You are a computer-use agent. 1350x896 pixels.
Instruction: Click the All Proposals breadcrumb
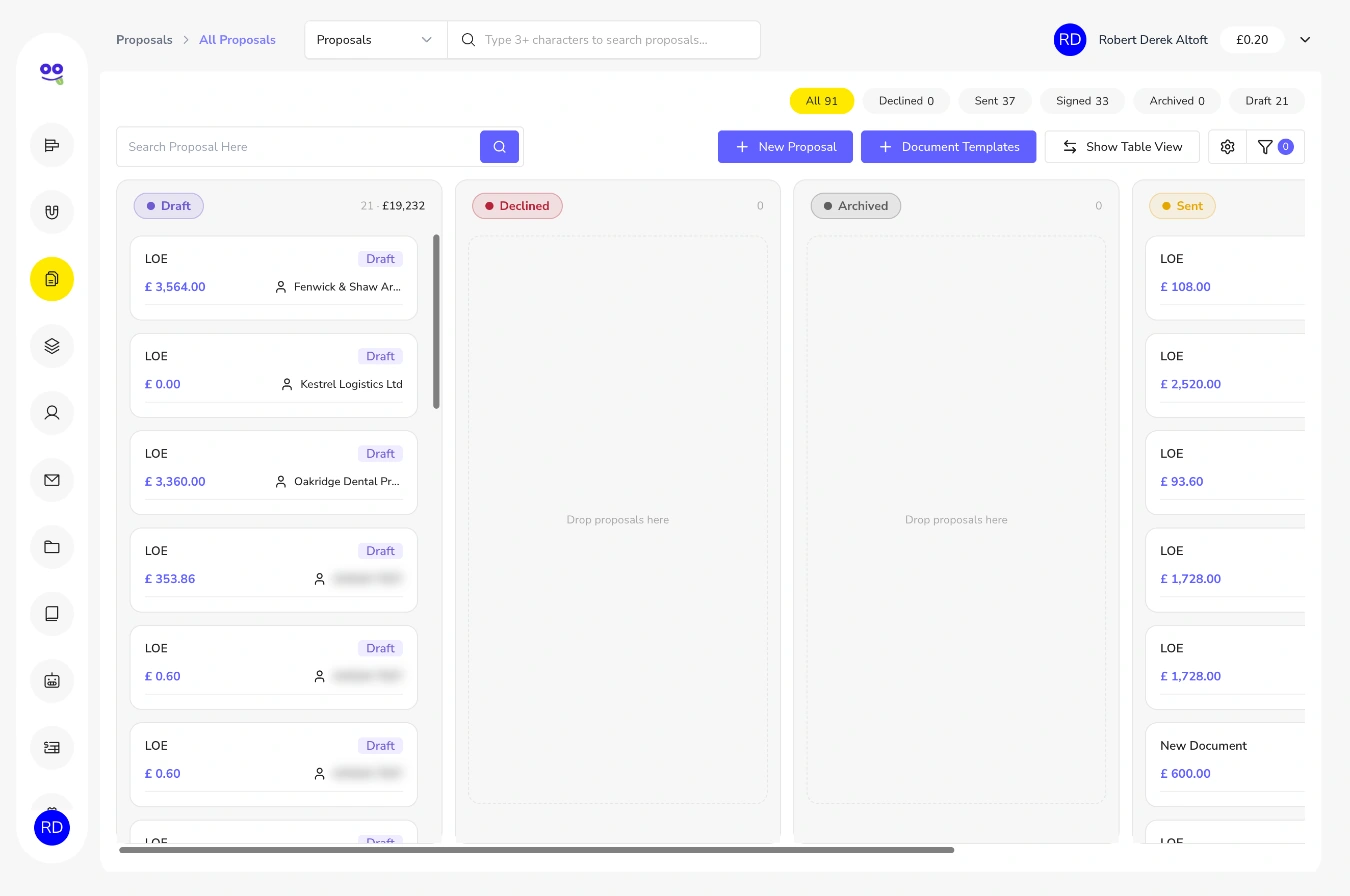click(x=237, y=40)
